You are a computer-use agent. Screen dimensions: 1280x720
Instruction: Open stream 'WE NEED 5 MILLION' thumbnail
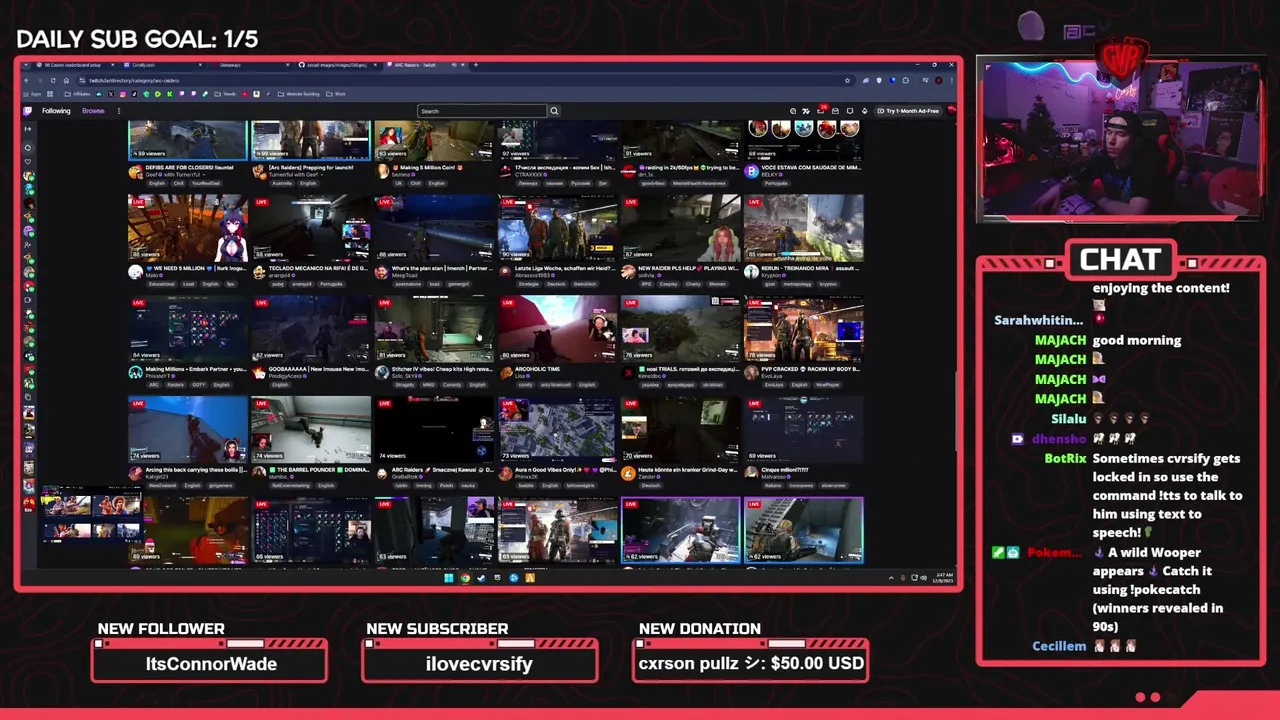[188, 229]
